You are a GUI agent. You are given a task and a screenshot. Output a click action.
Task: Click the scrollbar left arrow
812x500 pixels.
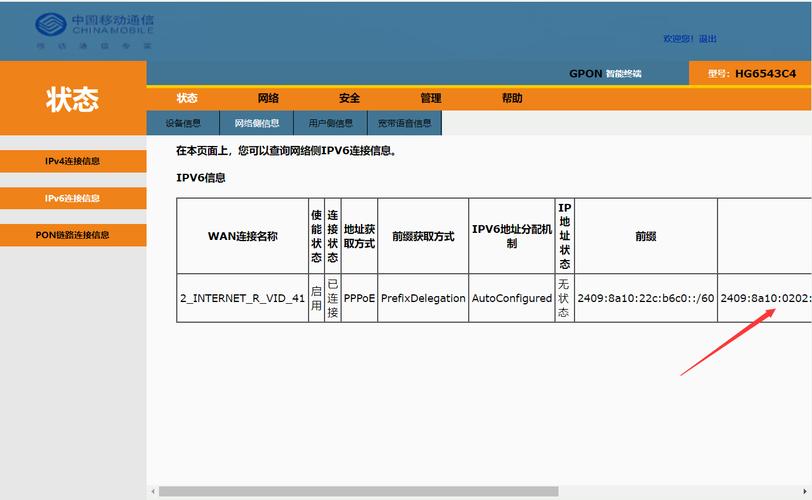[x=153, y=491]
